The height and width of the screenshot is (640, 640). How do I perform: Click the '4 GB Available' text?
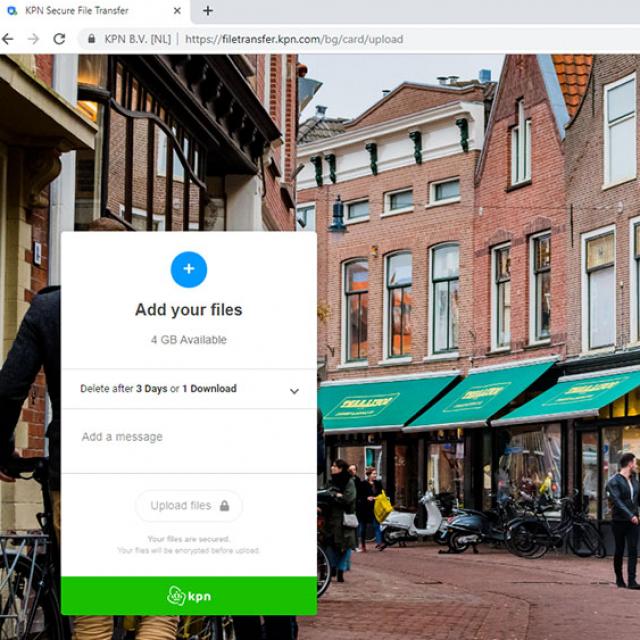click(188, 340)
